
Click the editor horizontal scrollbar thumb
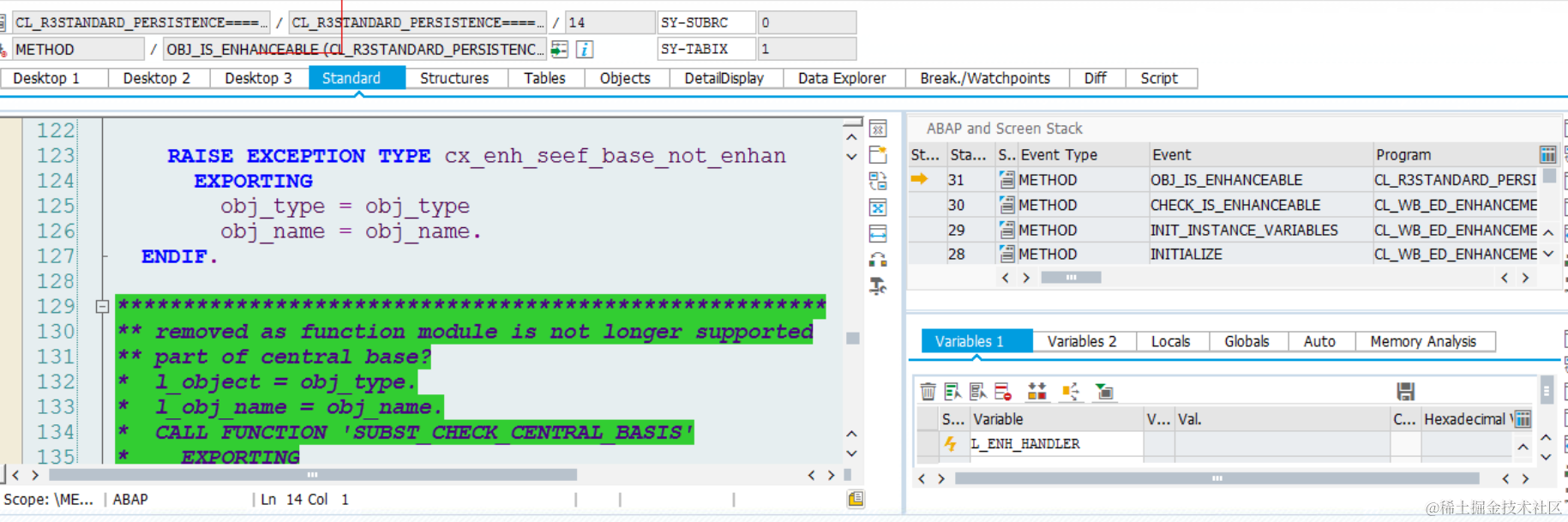coord(313,475)
